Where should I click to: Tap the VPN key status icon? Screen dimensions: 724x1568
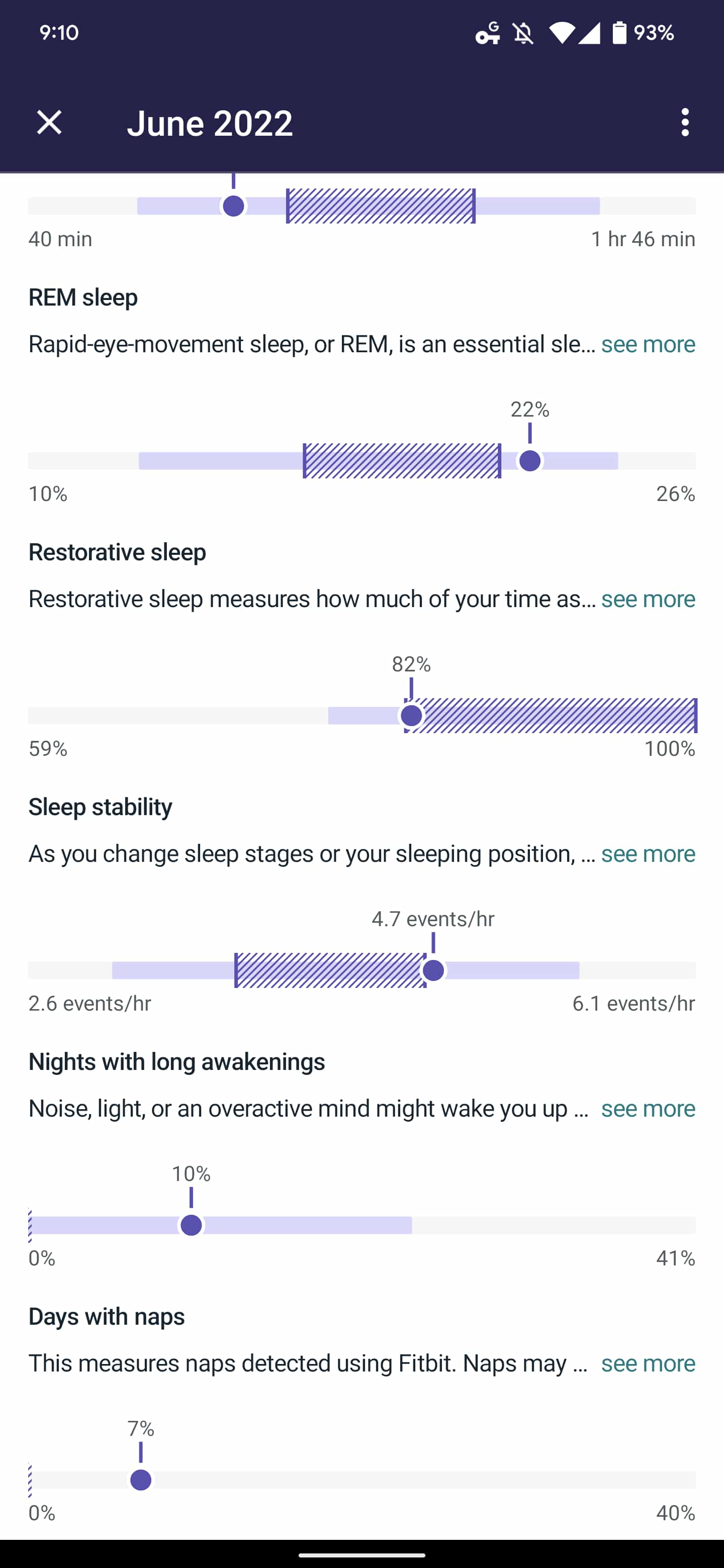tap(487, 33)
